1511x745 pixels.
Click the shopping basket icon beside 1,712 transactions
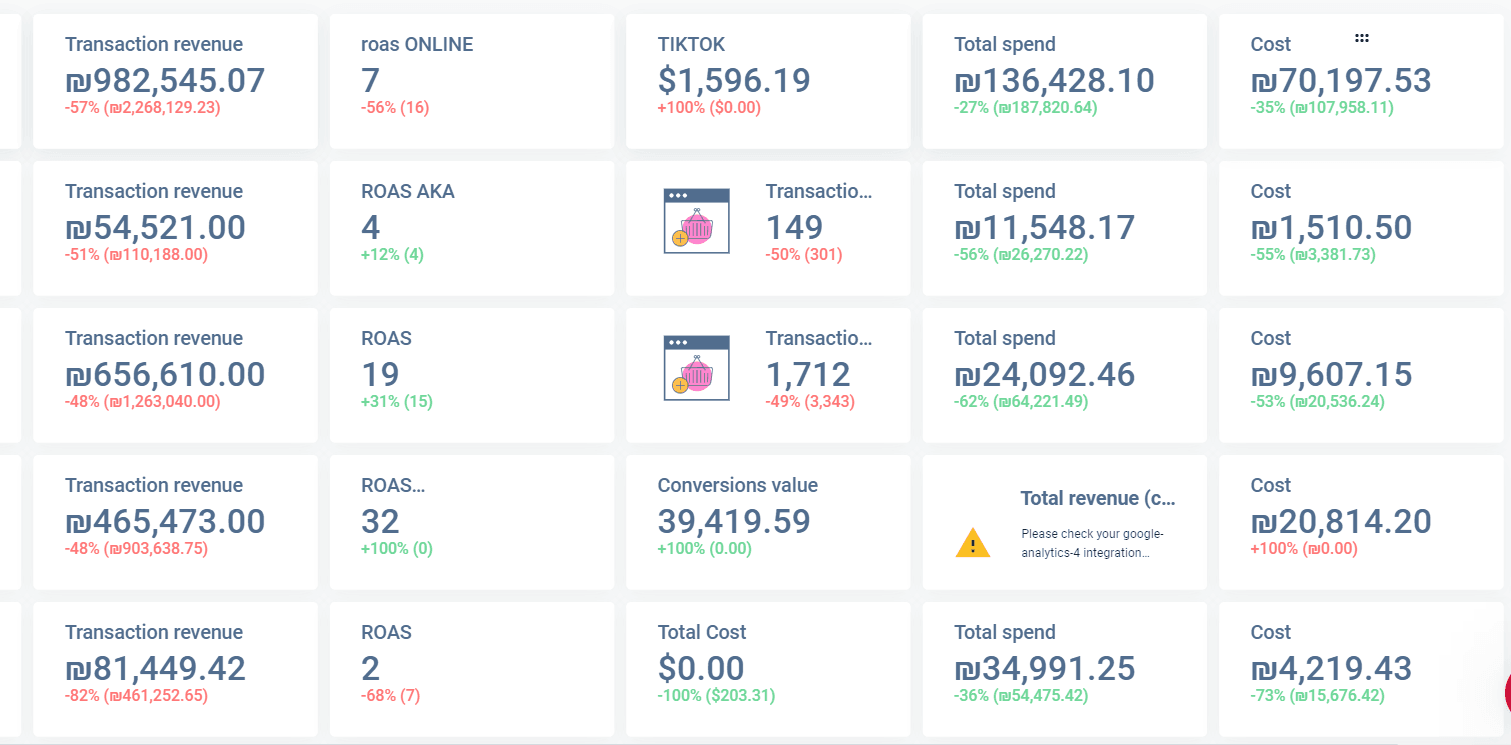[696, 368]
